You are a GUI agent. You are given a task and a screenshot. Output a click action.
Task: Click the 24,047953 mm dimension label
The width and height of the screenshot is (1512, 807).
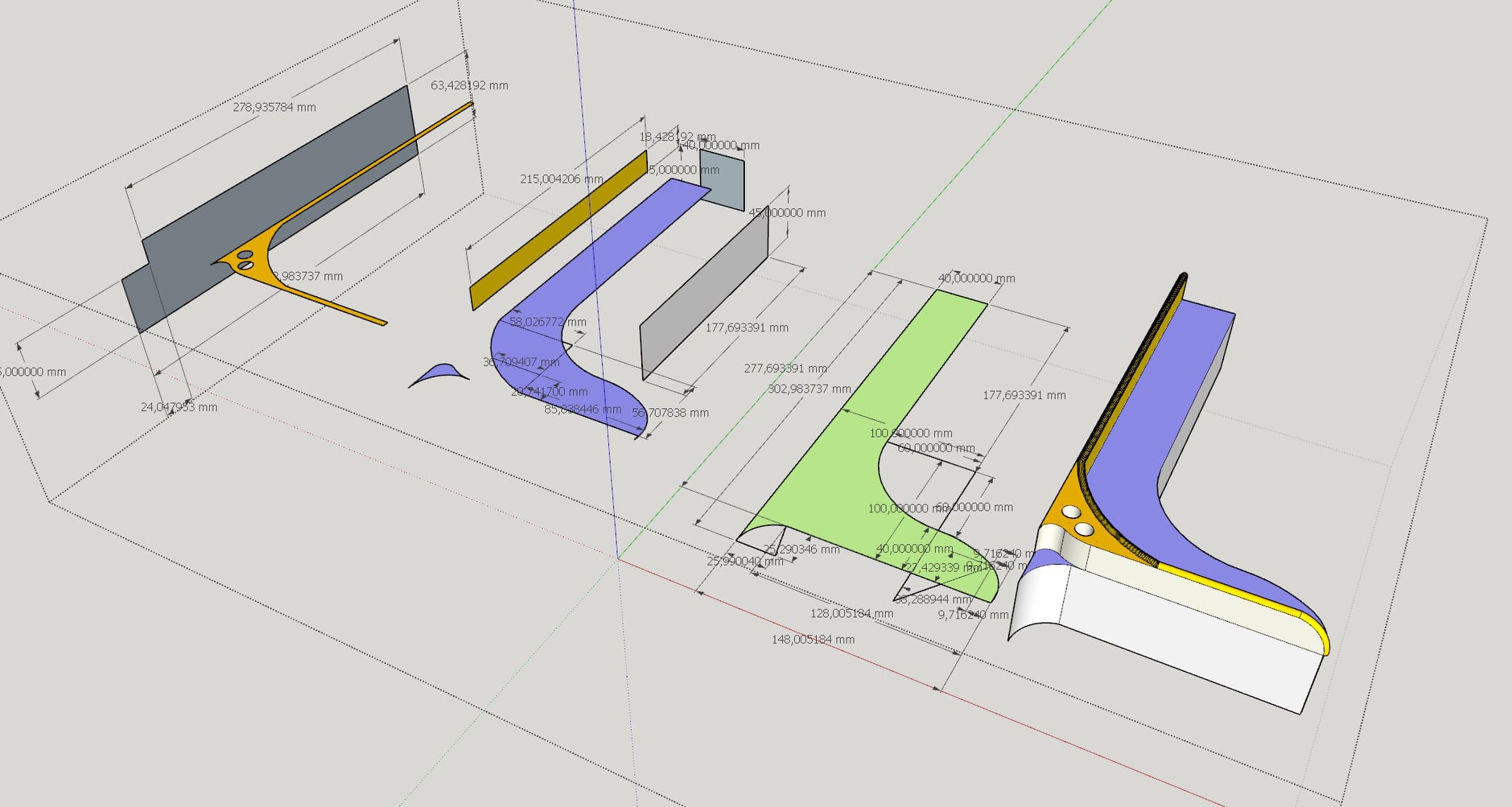click(x=179, y=407)
